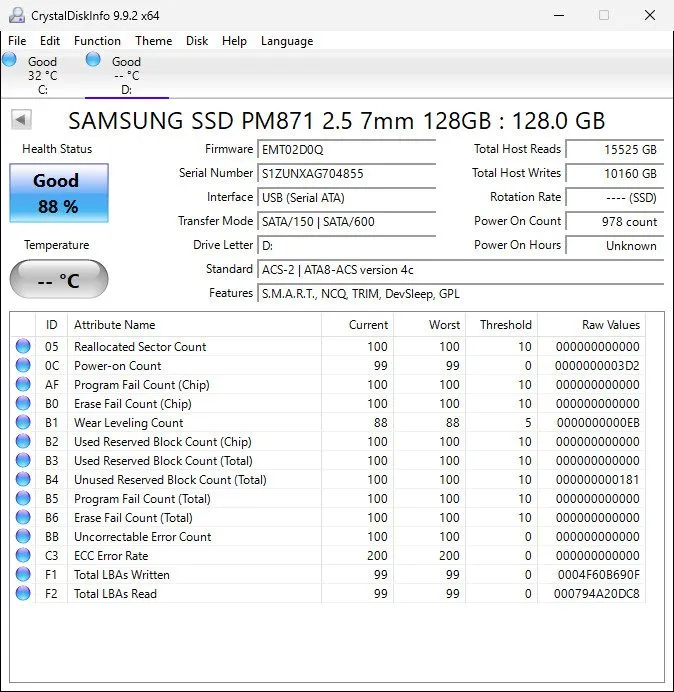
Task: Click the Serial Number field
Action: point(346,173)
